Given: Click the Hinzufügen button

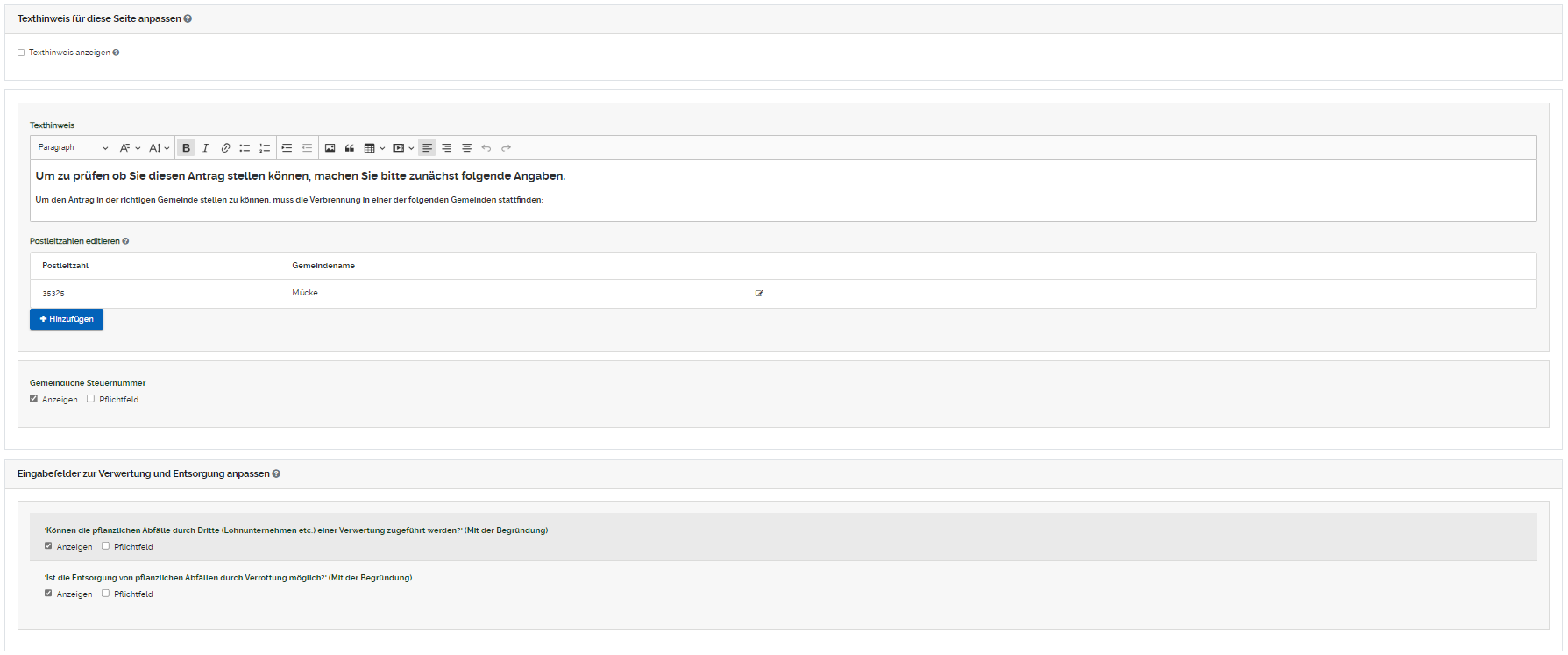Looking at the screenshot, I should click(67, 319).
